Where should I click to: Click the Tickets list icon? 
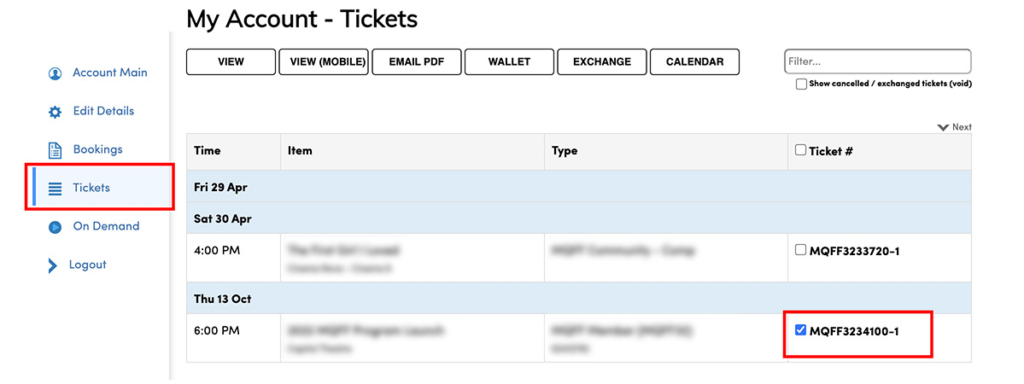point(55,189)
